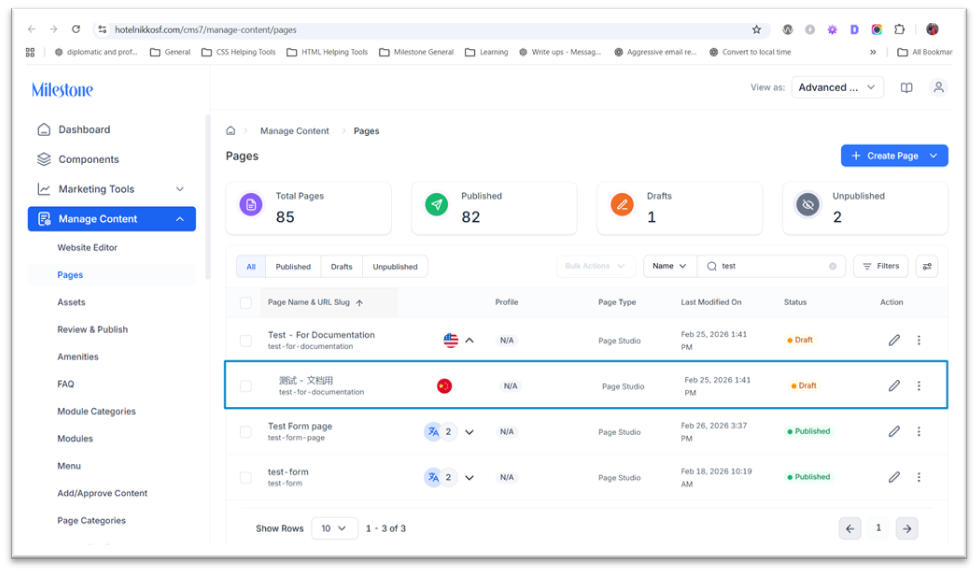Edit Test - For Documentation page pencil
Viewport: 978px width, 573px height.
tap(894, 340)
